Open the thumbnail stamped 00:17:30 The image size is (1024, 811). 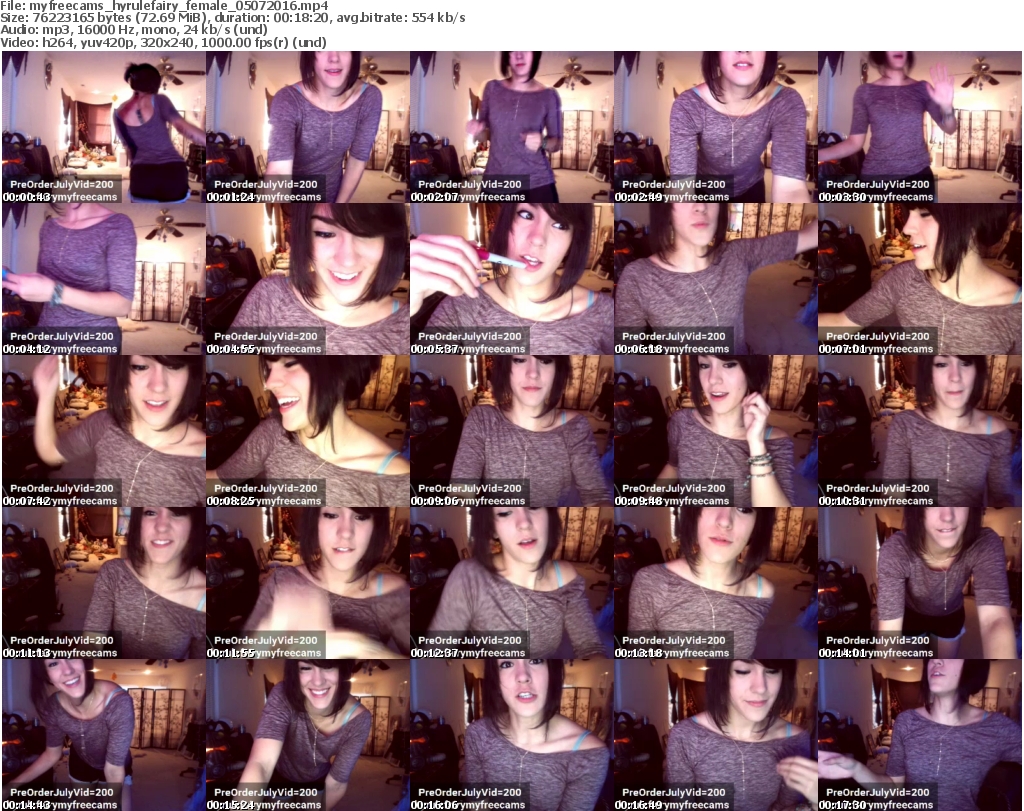coord(920,735)
